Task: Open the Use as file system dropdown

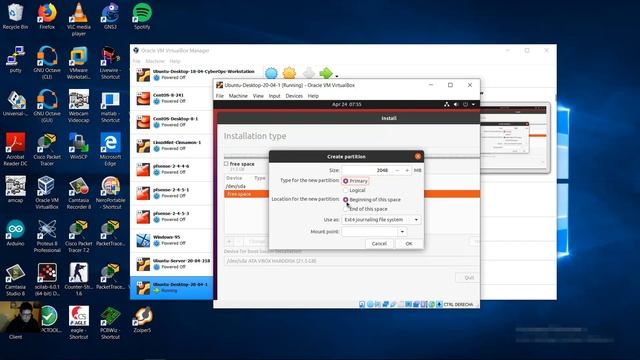Action: click(381, 220)
